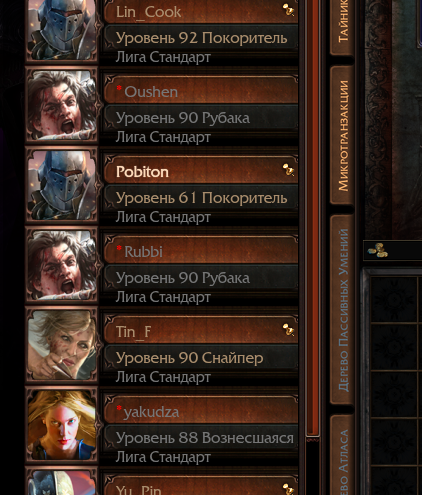Click the red asterisk beside Rubbi
Viewport: 422px width, 495px height.
(119, 248)
